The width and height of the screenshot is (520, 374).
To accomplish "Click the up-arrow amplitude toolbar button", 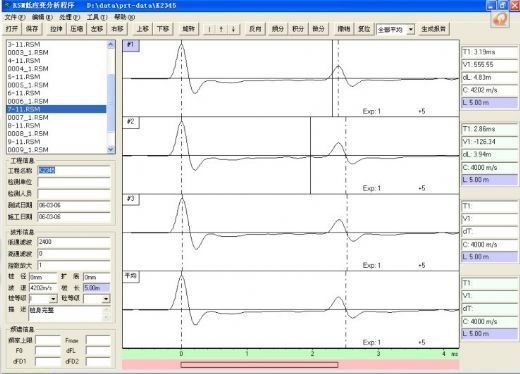I will [221, 29].
